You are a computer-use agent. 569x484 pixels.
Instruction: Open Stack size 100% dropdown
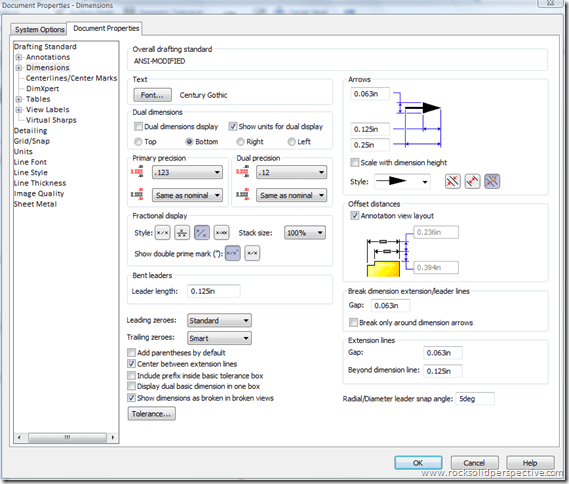click(305, 233)
